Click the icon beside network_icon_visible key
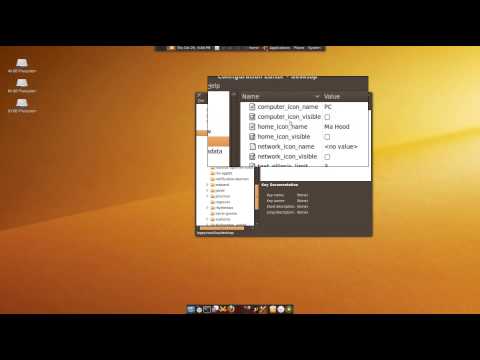Screen dimensions: 480x360 (x=252, y=156)
